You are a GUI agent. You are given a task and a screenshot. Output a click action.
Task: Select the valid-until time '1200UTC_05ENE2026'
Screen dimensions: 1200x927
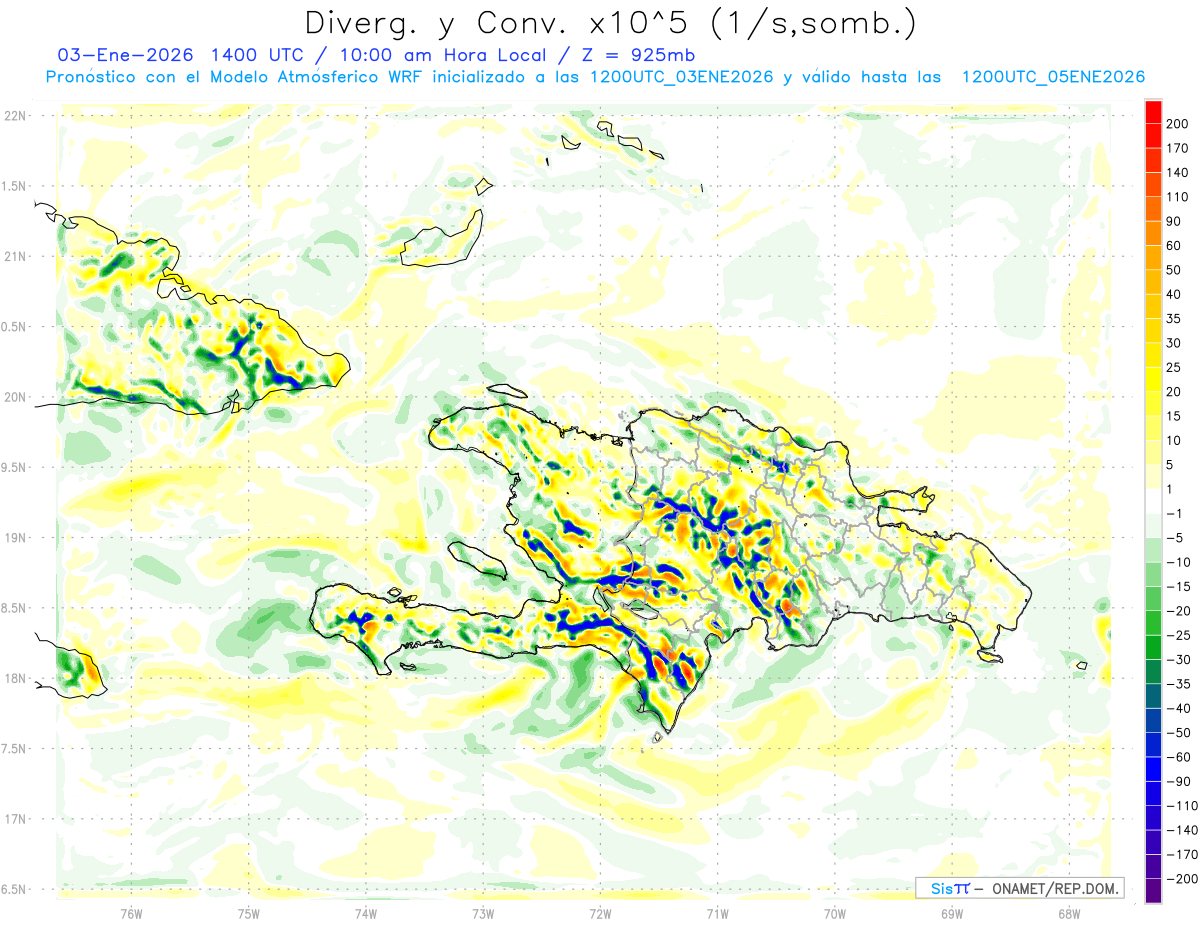(1053, 77)
